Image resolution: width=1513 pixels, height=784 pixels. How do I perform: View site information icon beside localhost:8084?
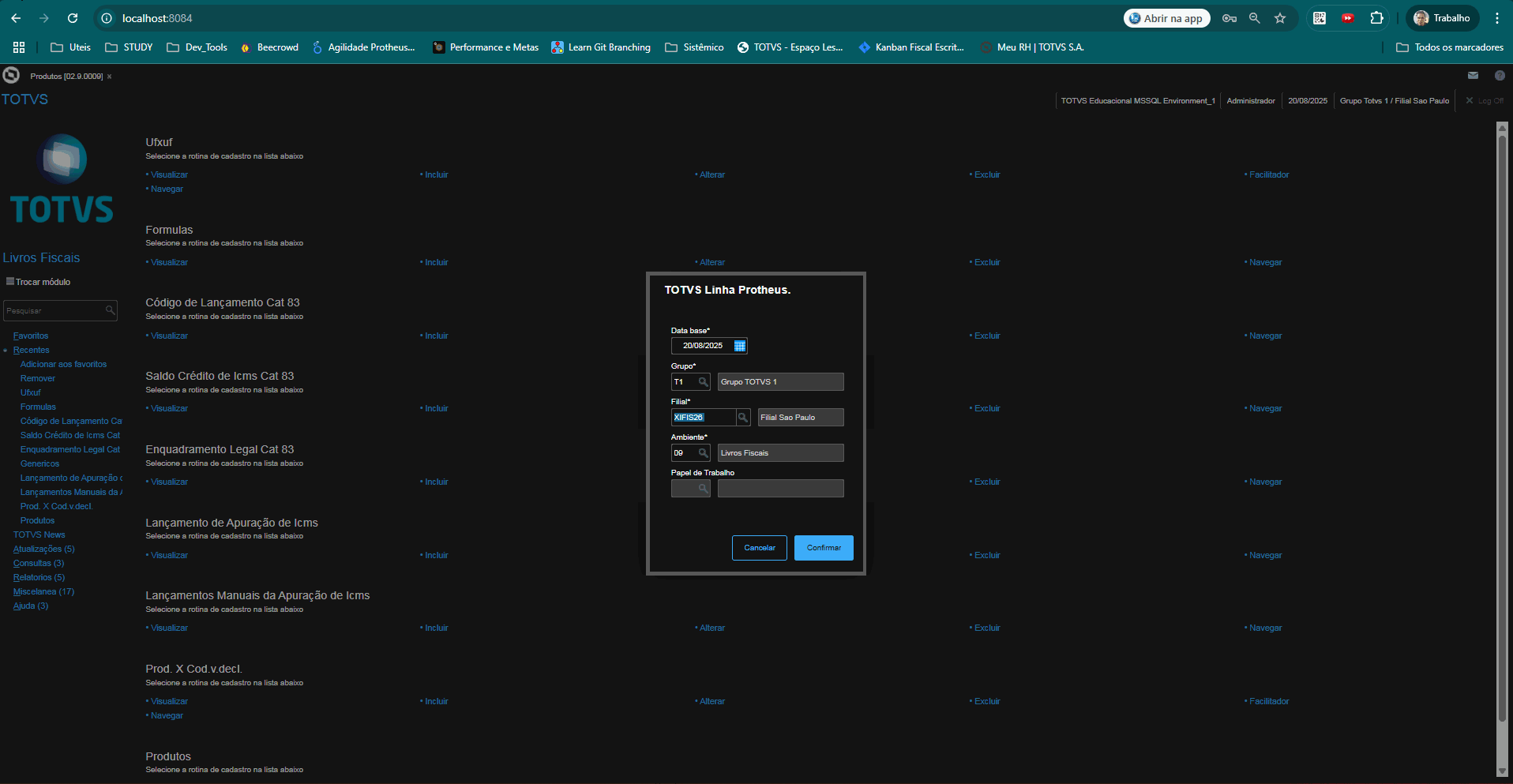(x=107, y=18)
